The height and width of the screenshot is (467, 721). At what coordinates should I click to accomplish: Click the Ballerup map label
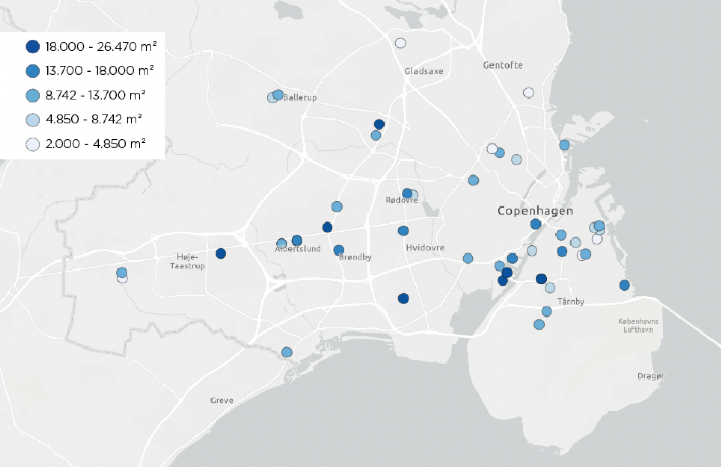point(300,97)
